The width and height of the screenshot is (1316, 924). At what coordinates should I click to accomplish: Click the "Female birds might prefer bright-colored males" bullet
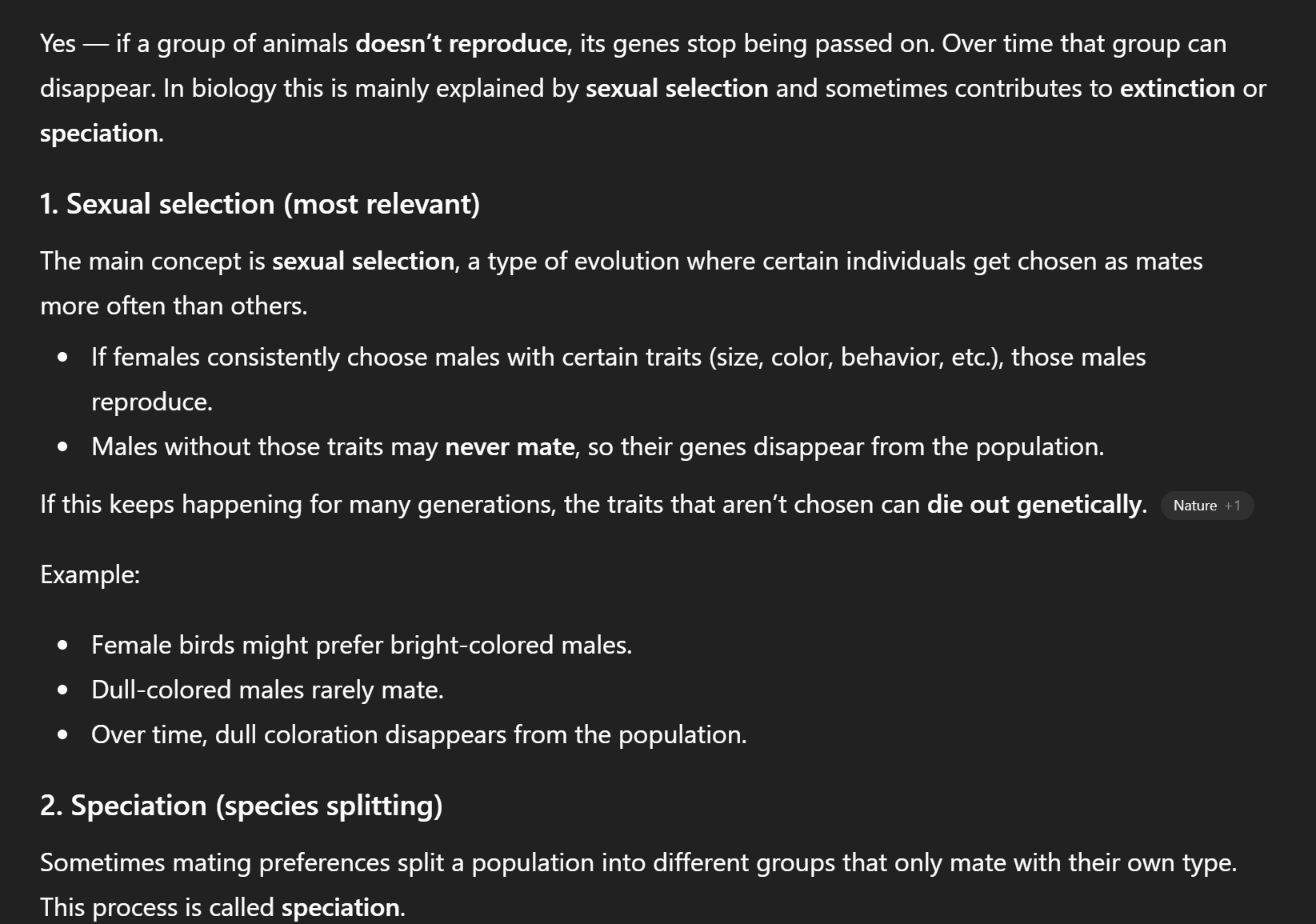(x=362, y=645)
